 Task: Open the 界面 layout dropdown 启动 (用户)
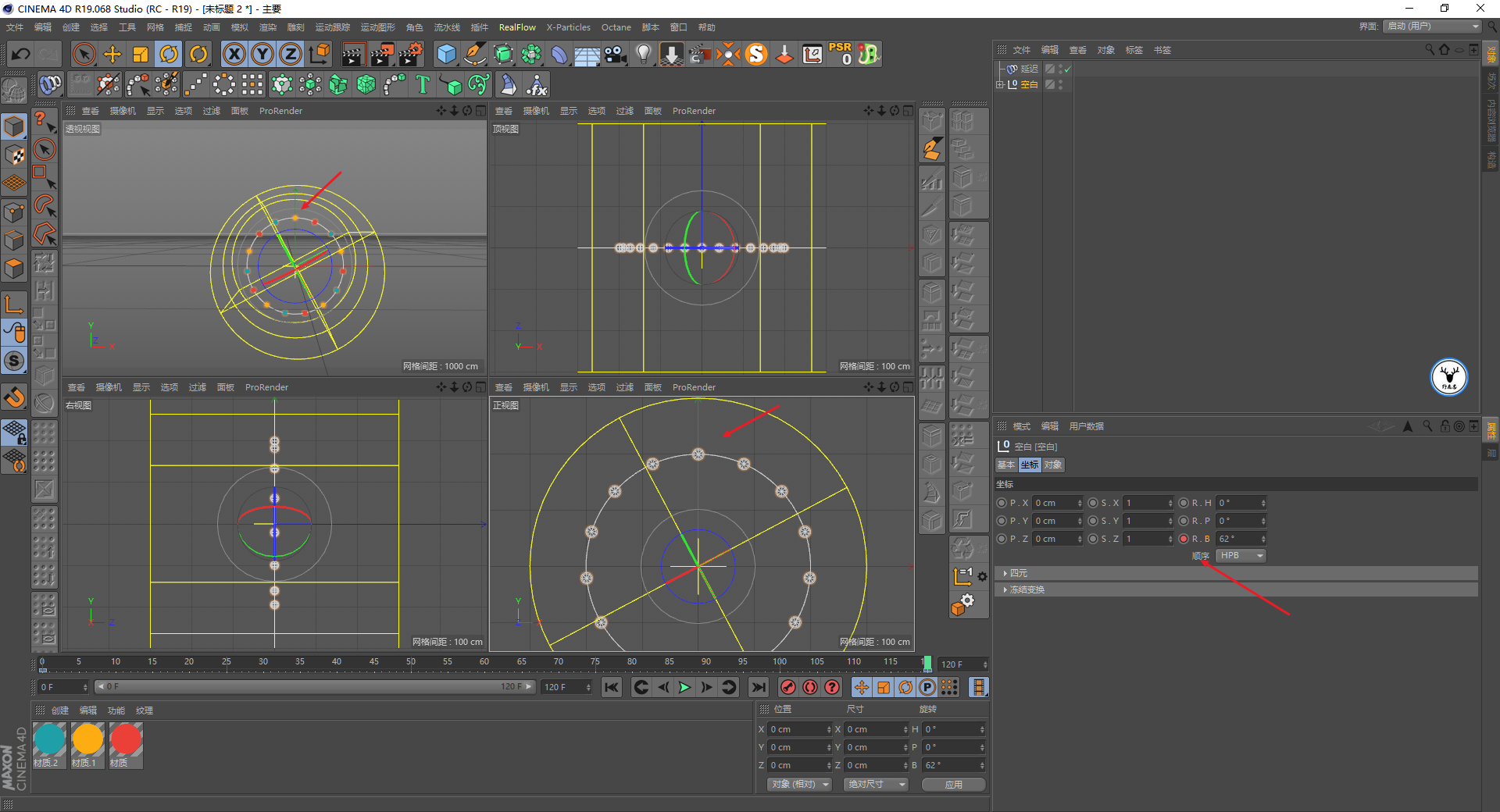pyautogui.click(x=1432, y=27)
